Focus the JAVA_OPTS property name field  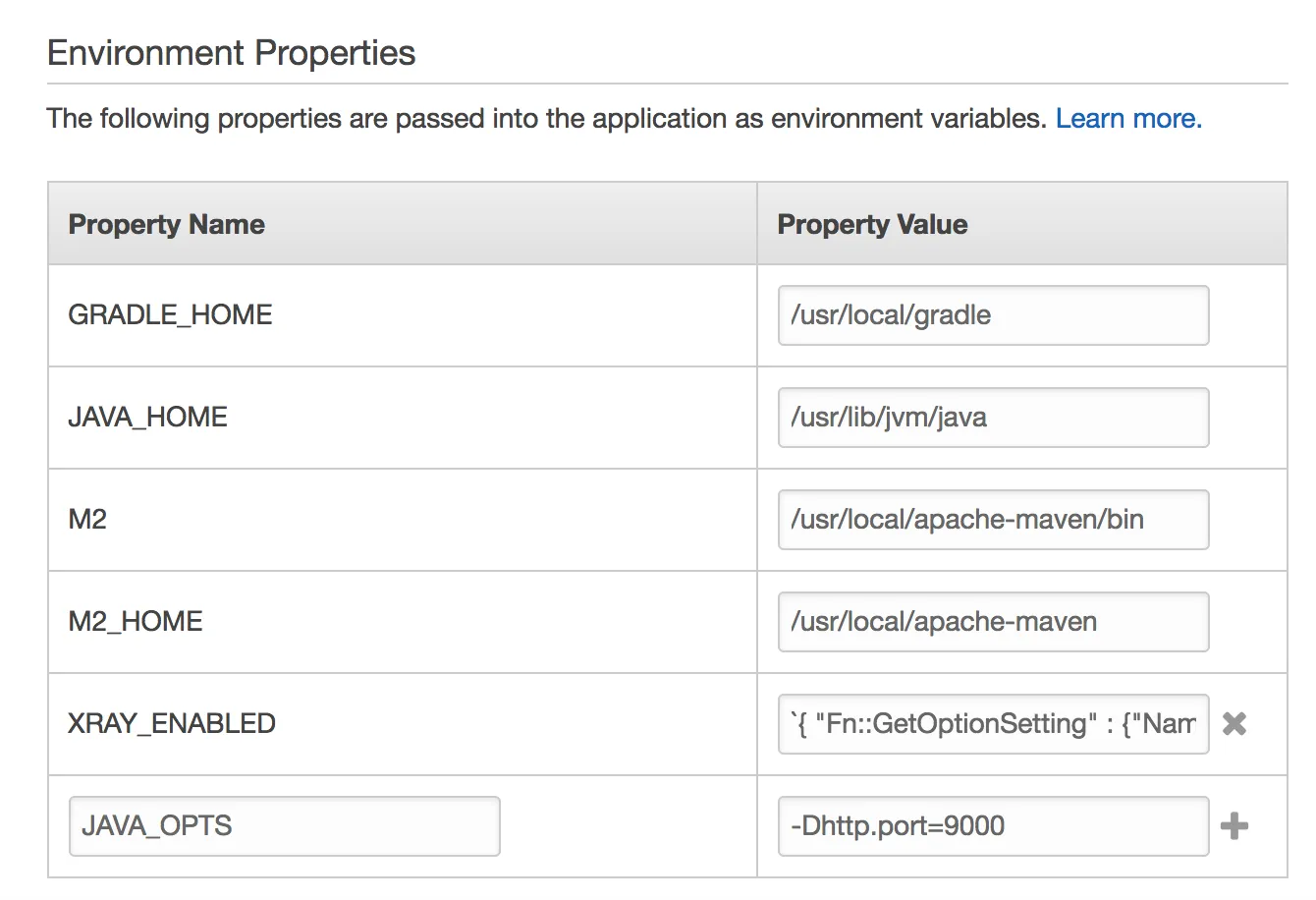pyautogui.click(x=284, y=826)
